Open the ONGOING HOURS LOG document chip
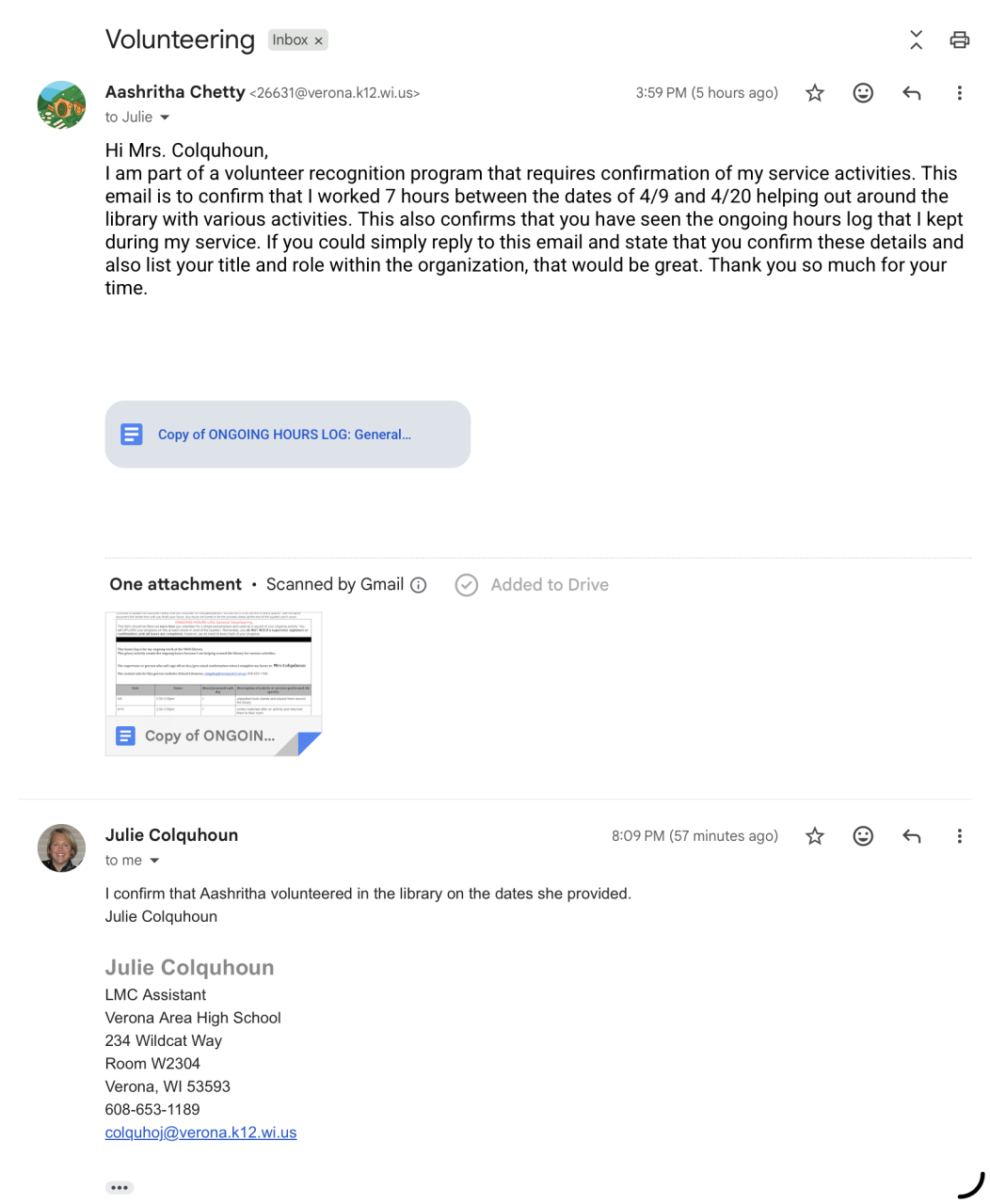The height and width of the screenshot is (1204, 990). click(287, 435)
